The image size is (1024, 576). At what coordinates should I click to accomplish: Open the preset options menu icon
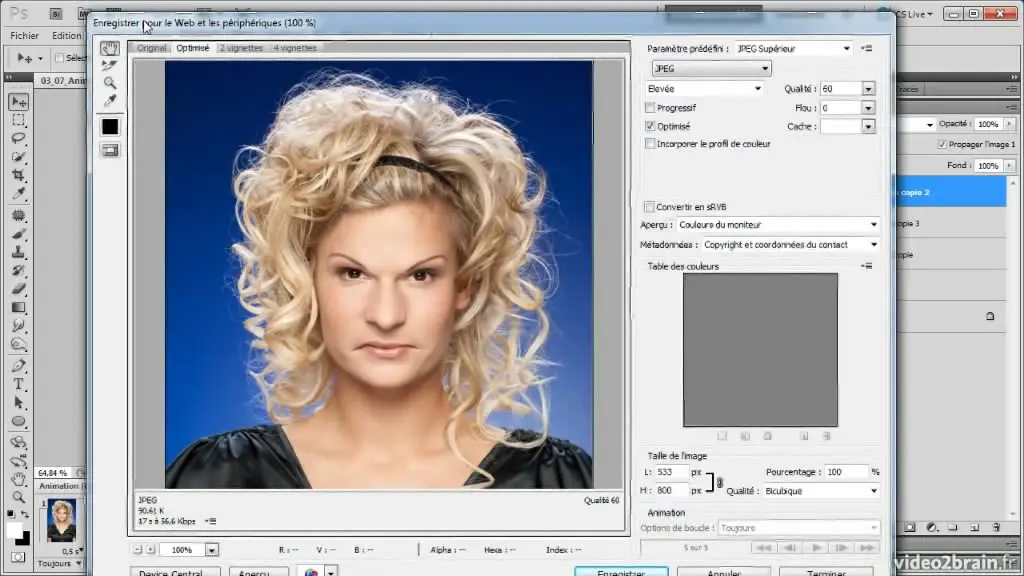(x=867, y=48)
